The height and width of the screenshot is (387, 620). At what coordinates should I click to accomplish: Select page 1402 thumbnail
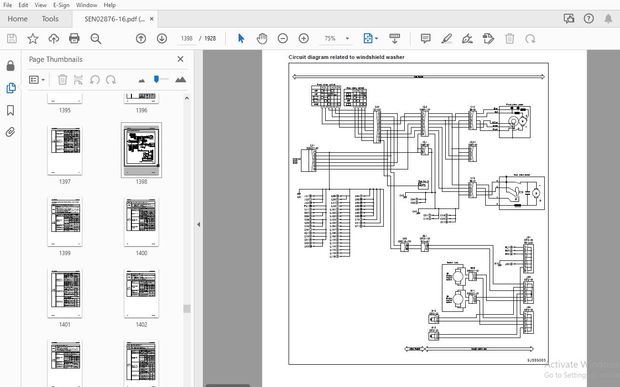click(x=141, y=293)
